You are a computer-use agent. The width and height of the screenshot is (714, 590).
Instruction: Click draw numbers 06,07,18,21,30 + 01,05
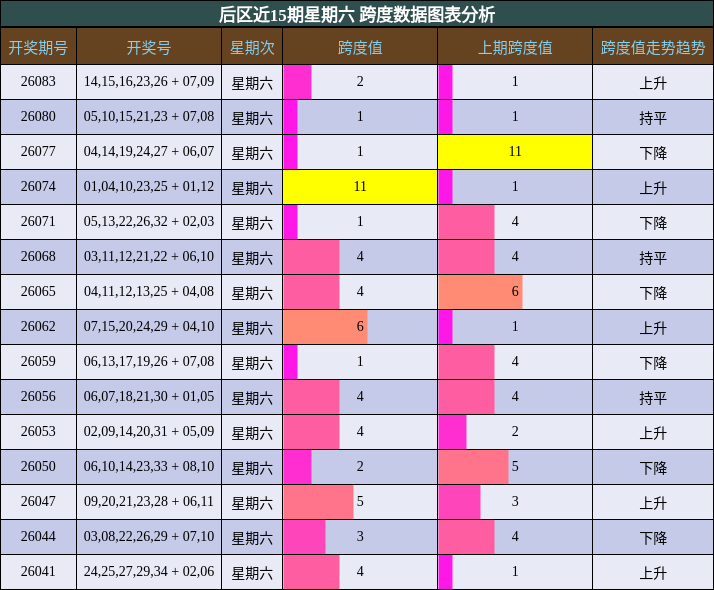149,397
